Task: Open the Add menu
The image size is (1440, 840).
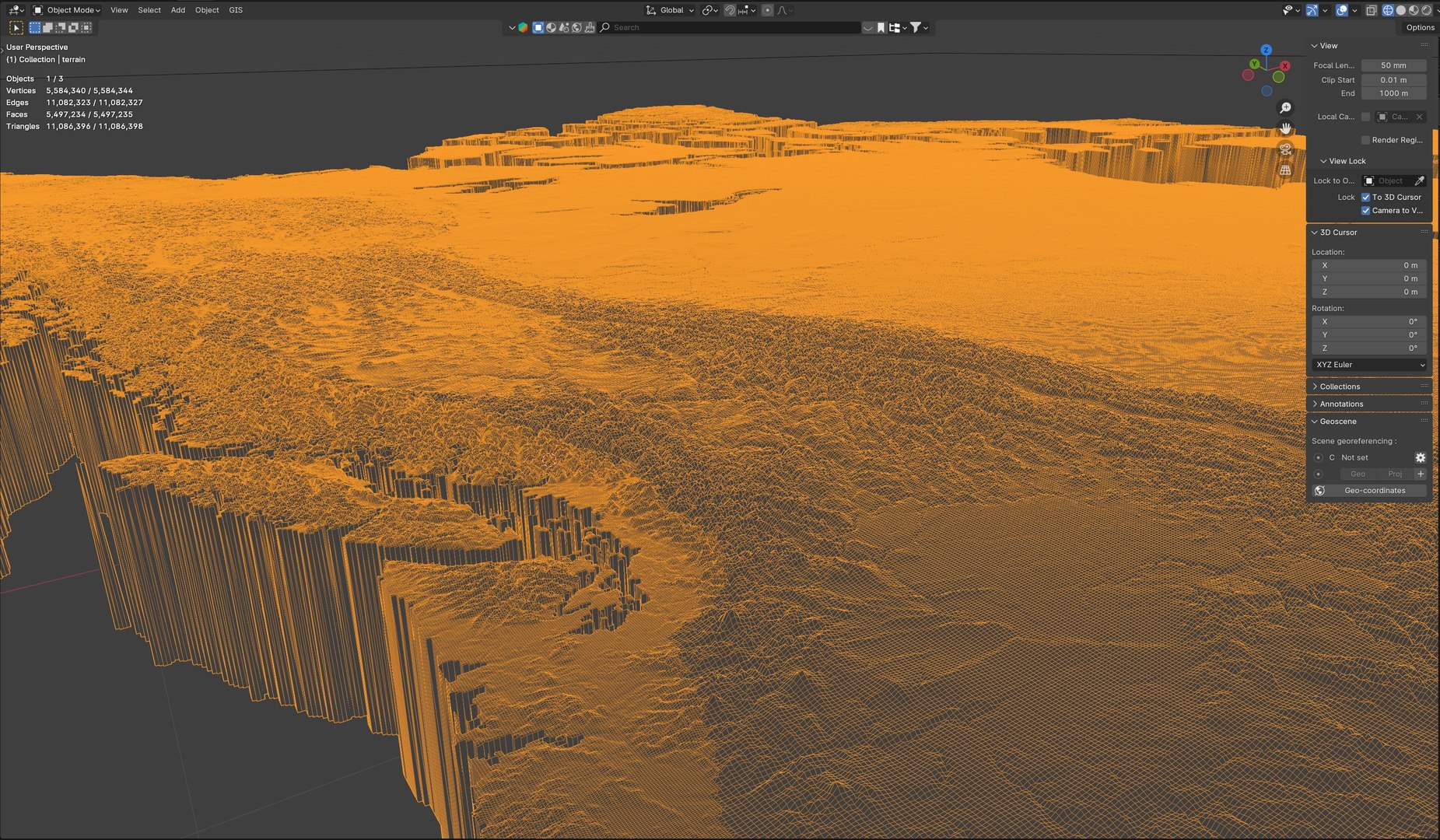Action: point(178,10)
